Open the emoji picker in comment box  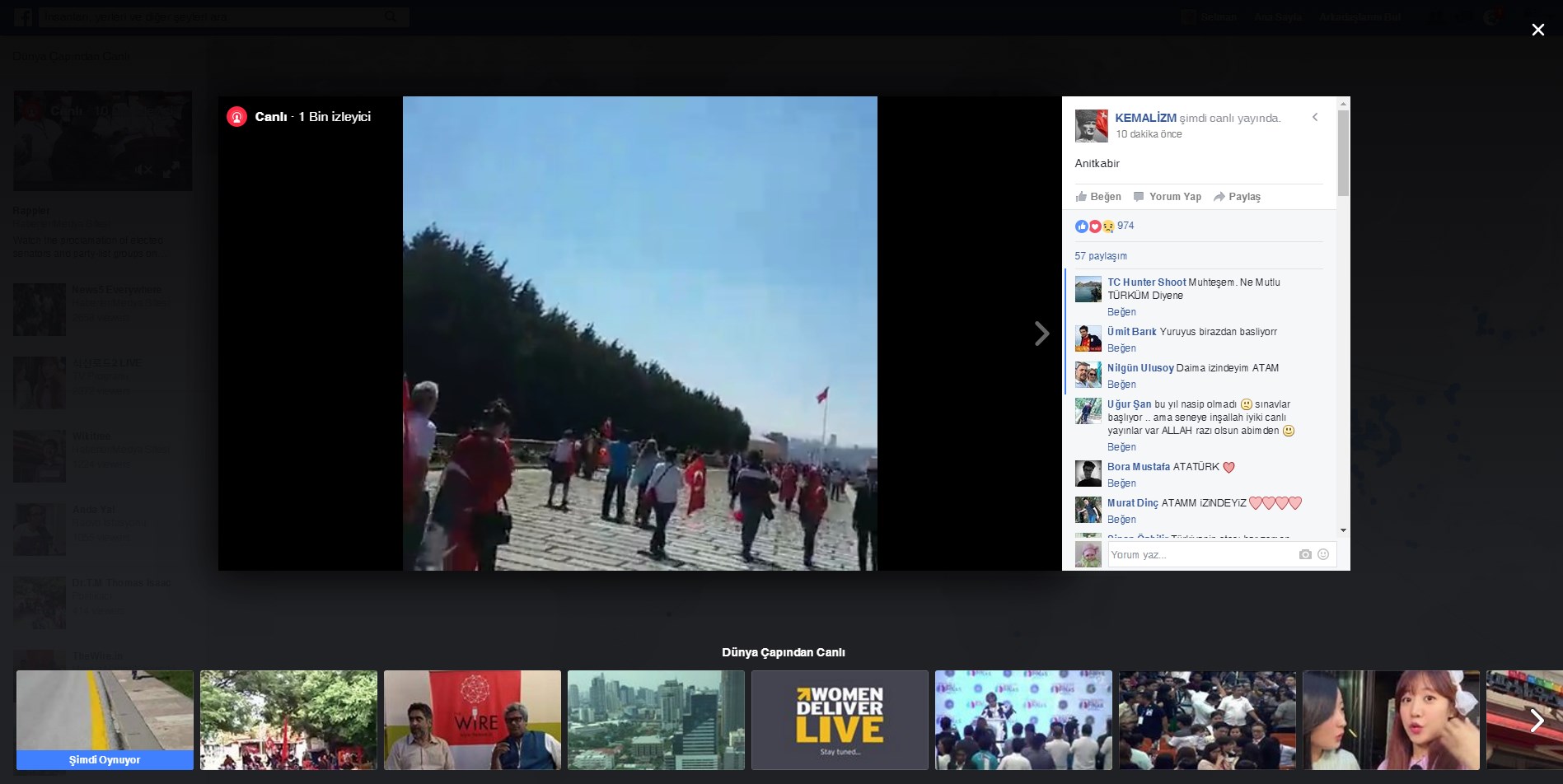tap(1323, 555)
